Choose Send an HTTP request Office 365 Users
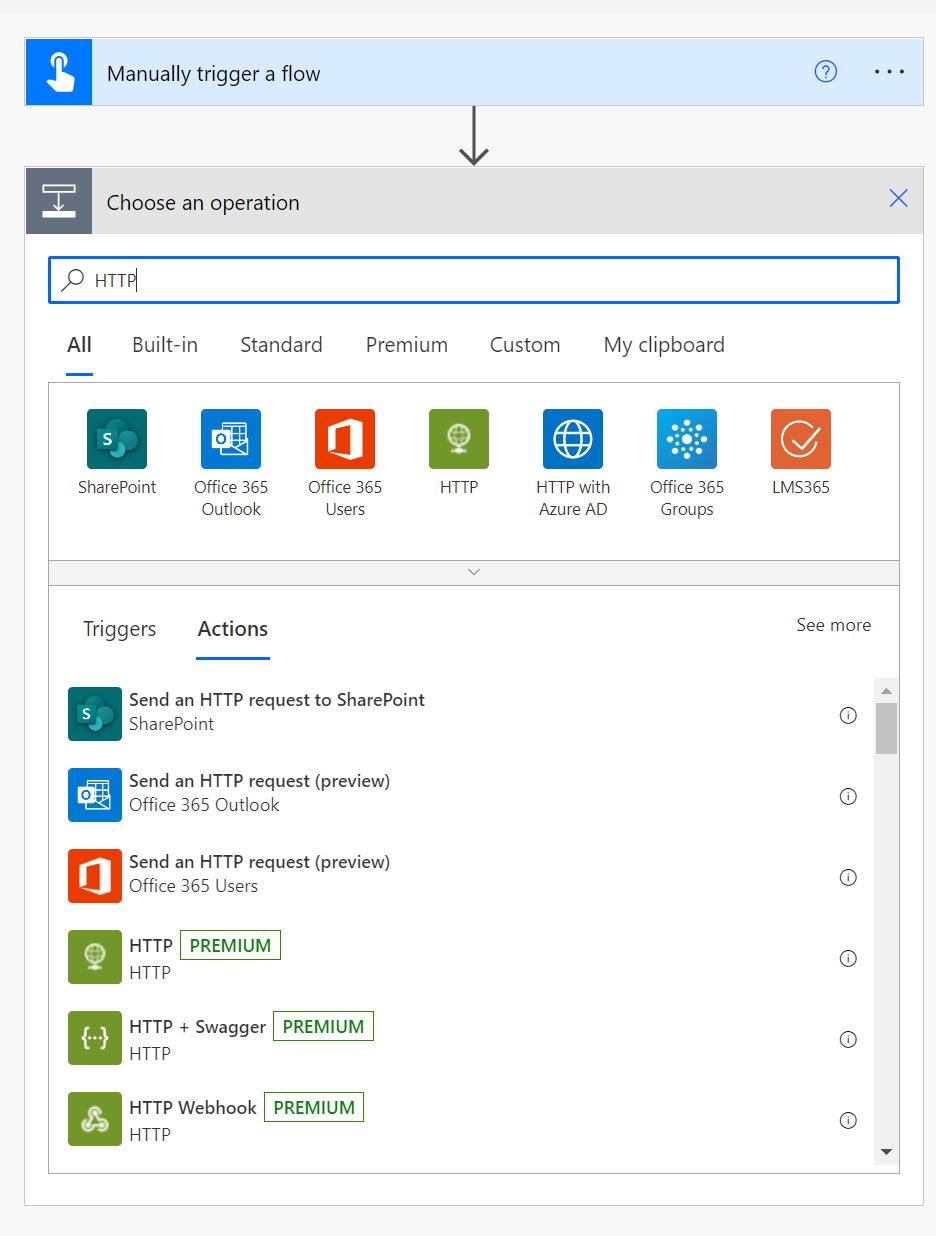Screen dimensions: 936x1236 [x=461, y=876]
